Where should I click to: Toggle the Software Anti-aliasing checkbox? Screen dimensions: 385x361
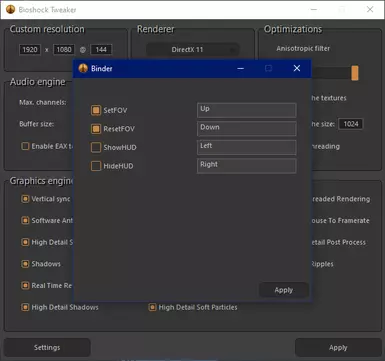coord(25,220)
